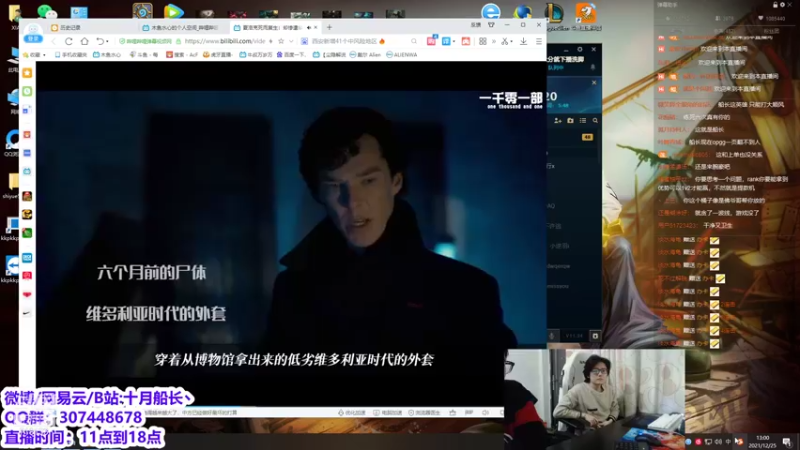800x450 pixels.
Task: Open the Hearthstone desktop icon
Action: click(x=142, y=11)
